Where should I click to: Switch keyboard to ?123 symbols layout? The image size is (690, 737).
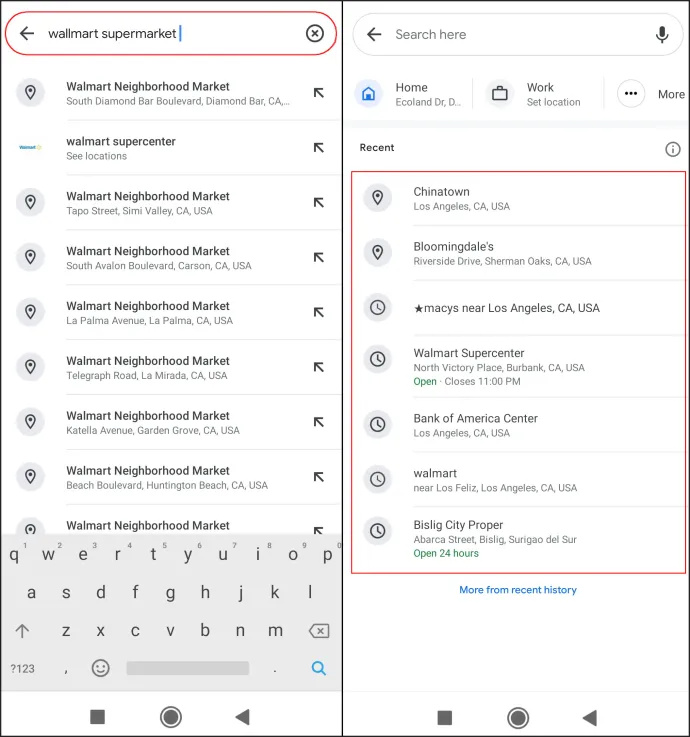(23, 668)
